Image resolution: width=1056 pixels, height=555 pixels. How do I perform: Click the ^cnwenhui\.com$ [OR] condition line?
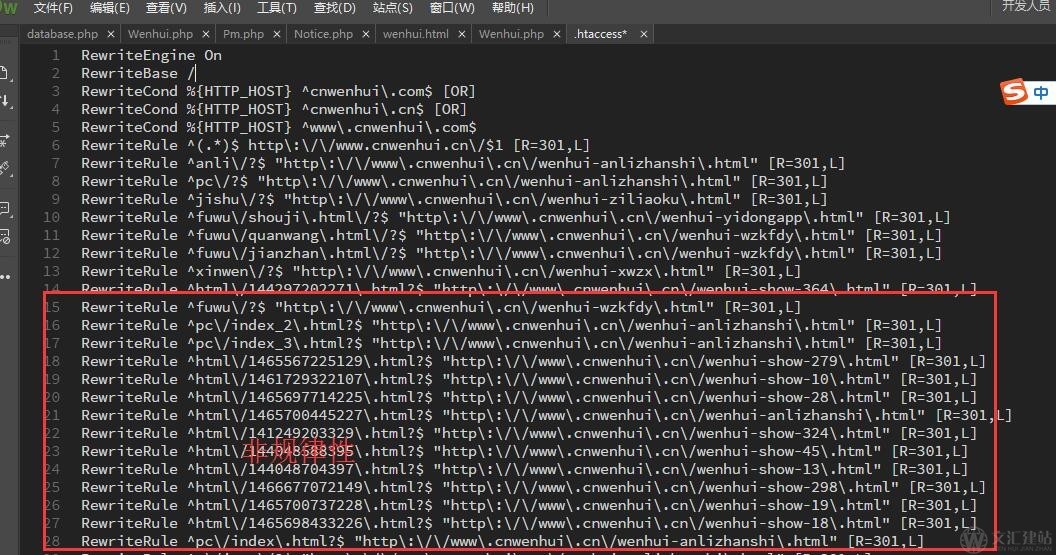pos(278,91)
